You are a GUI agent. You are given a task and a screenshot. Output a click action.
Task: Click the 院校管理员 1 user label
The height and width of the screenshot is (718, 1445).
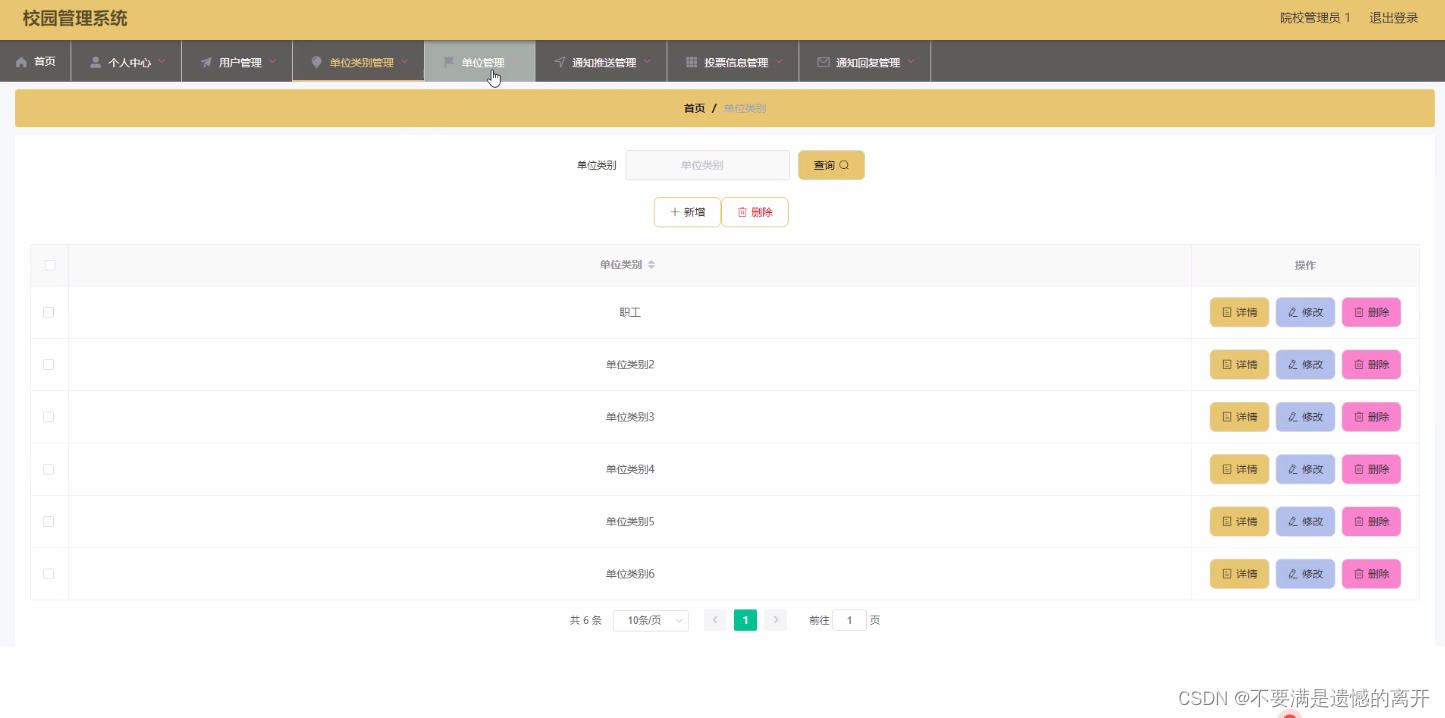(x=1315, y=18)
